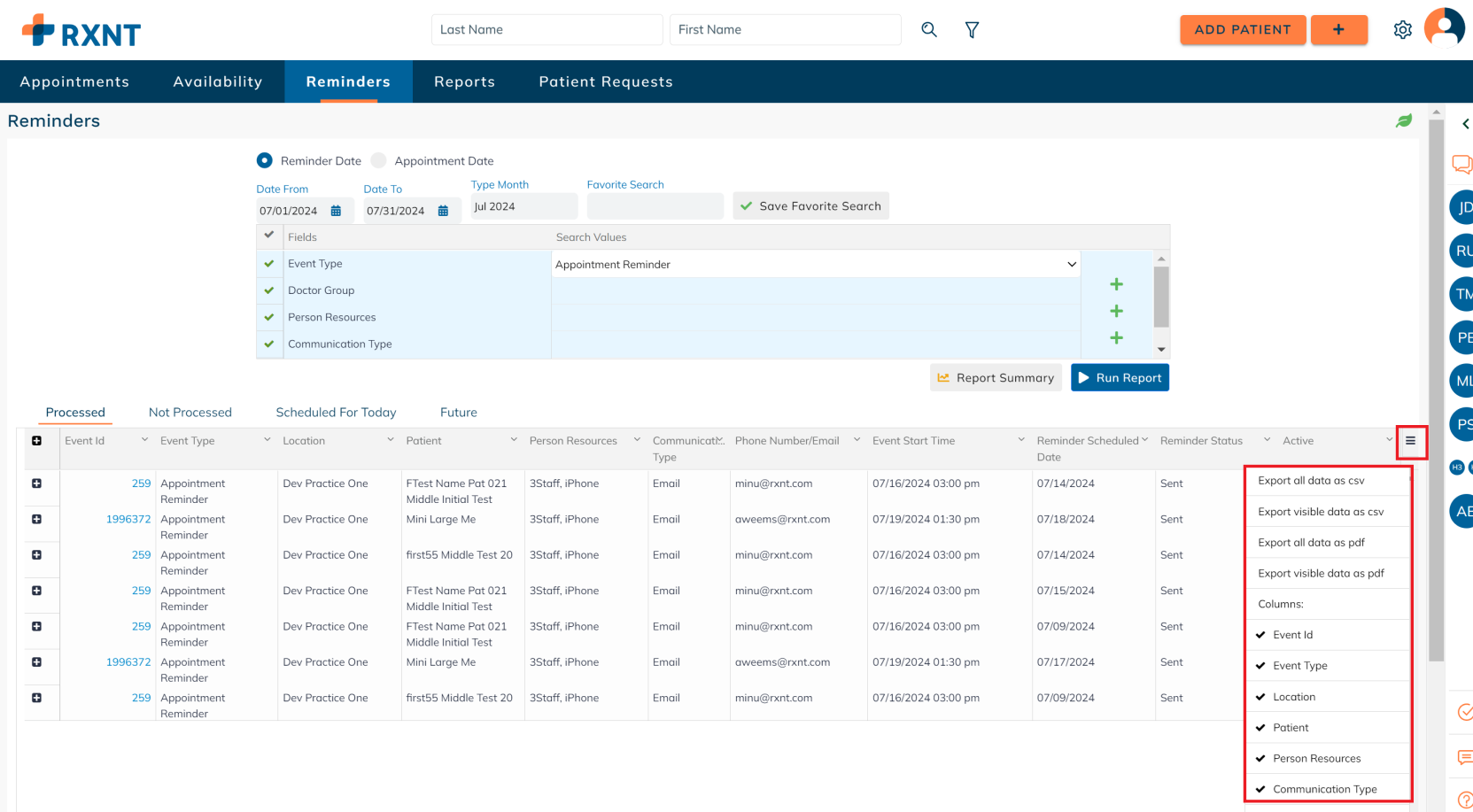This screenshot has width=1473, height=812.
Task: Click green plus beside Doctor Group
Action: 1116,284
